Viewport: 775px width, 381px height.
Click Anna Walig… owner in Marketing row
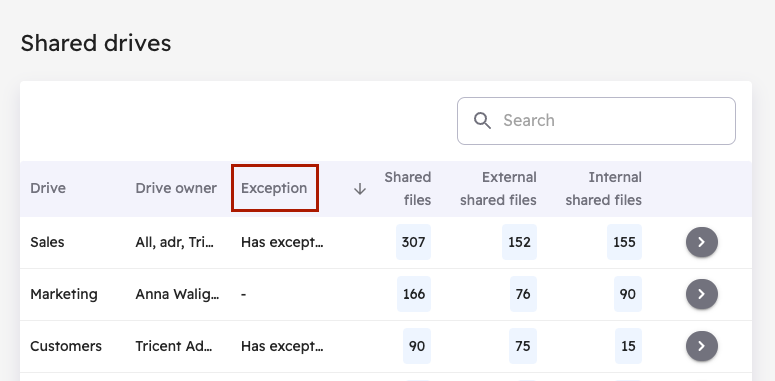(178, 295)
